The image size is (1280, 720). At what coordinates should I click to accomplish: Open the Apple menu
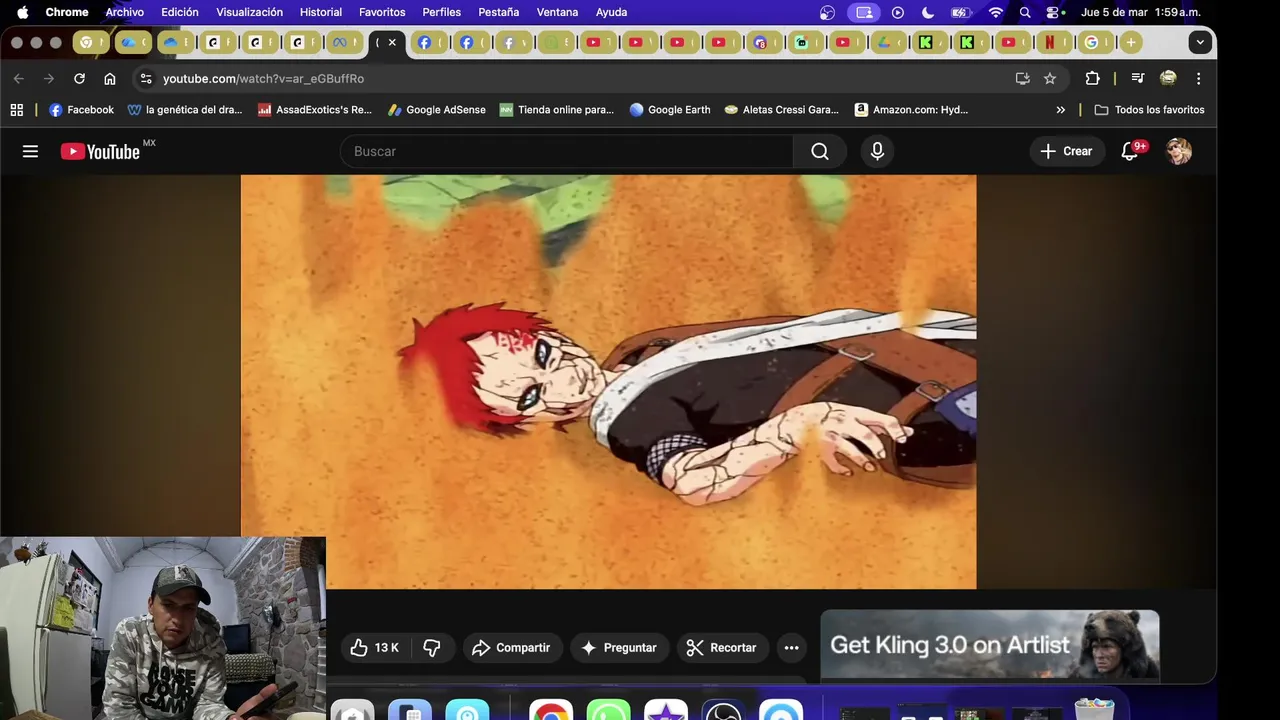pyautogui.click(x=22, y=12)
